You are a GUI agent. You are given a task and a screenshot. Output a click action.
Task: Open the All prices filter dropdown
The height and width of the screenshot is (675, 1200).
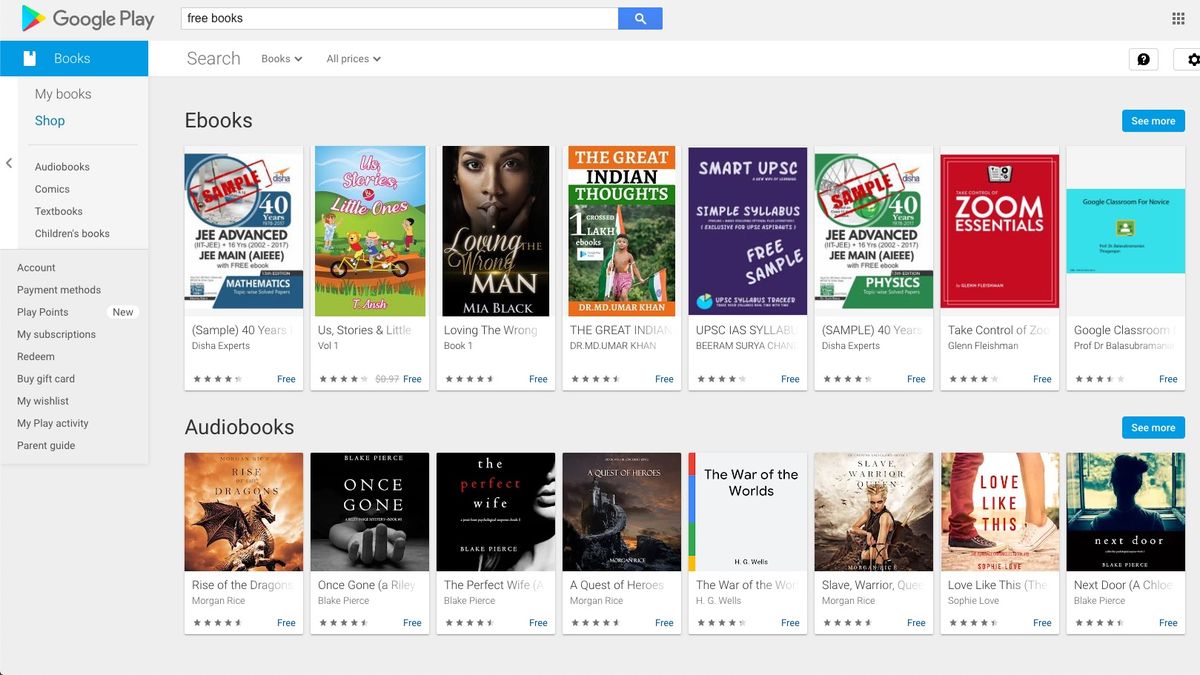click(352, 59)
